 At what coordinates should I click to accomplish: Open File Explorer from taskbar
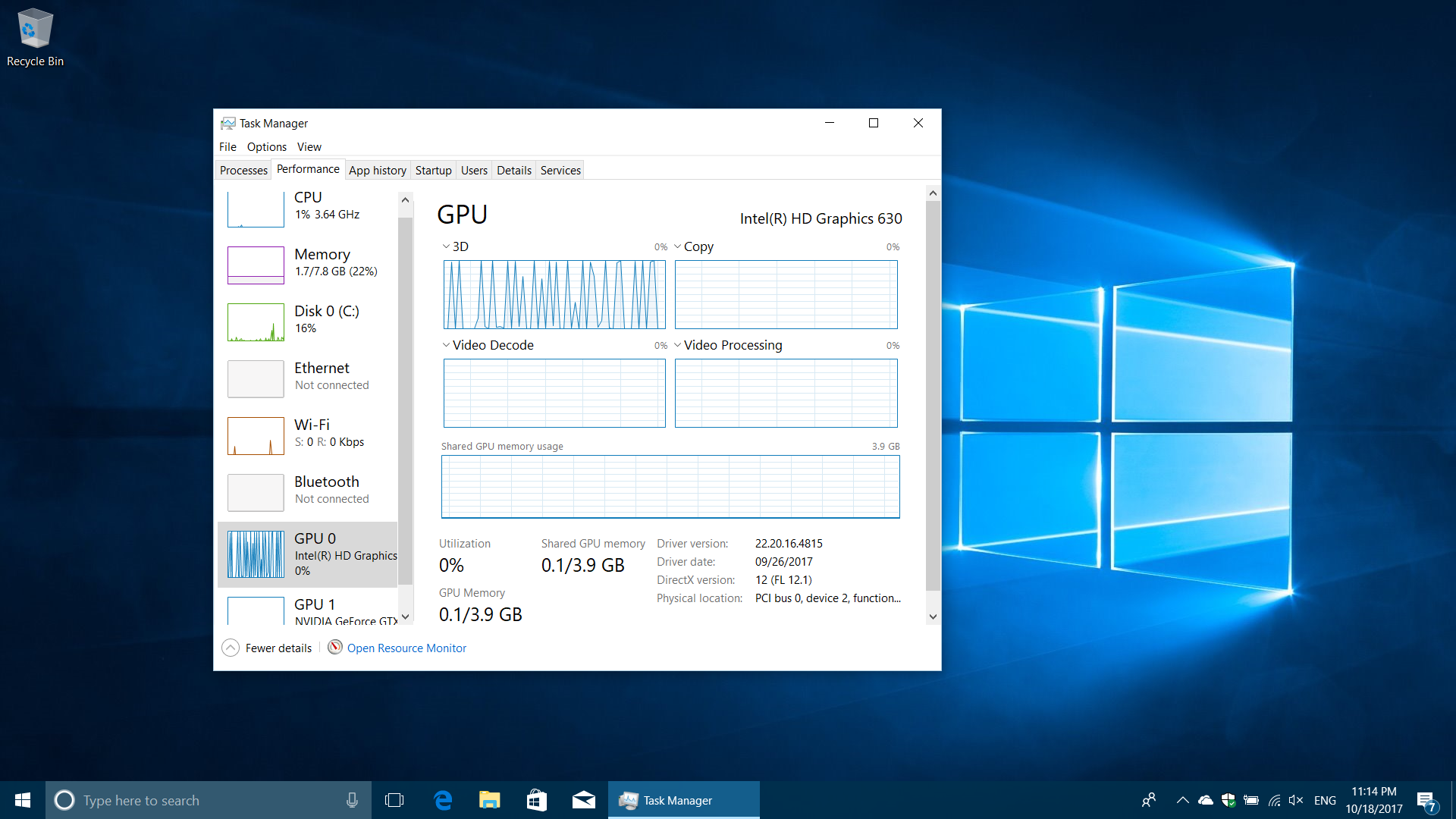click(x=490, y=800)
